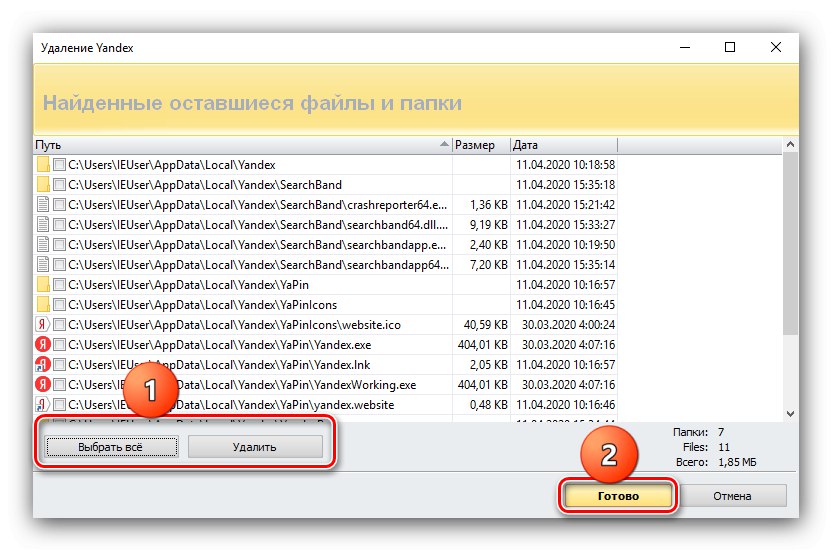Screen dimensions: 832x551
Task: Confirm with the Готово button
Action: (x=618, y=496)
